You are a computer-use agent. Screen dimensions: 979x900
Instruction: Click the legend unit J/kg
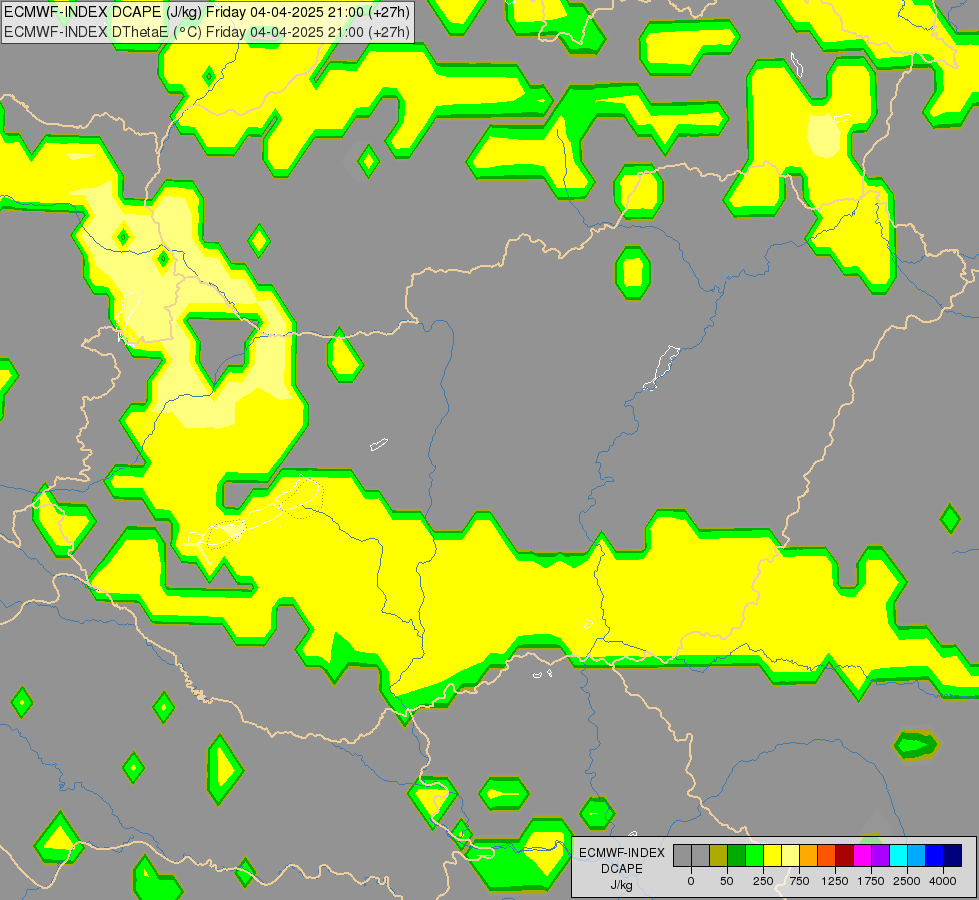click(622, 885)
